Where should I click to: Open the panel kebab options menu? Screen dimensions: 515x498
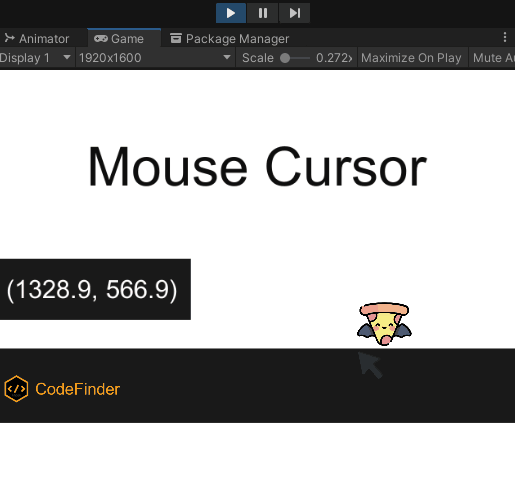click(x=505, y=37)
